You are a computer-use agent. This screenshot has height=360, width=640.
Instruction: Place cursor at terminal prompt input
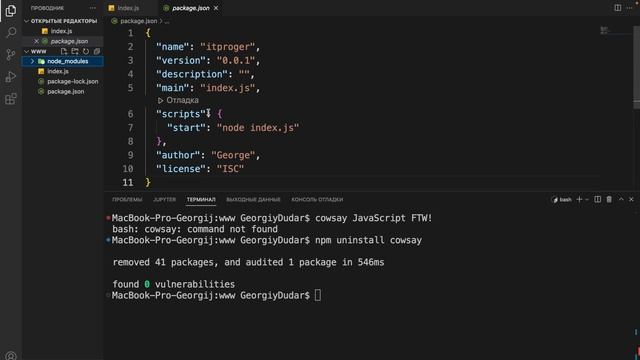318,296
